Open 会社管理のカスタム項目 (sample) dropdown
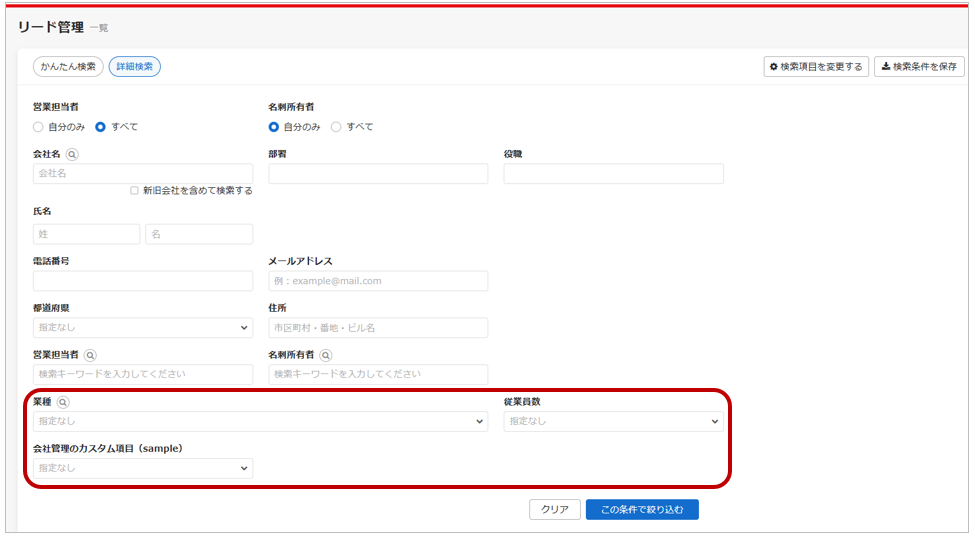Viewport: 975px width, 537px height. (143, 468)
